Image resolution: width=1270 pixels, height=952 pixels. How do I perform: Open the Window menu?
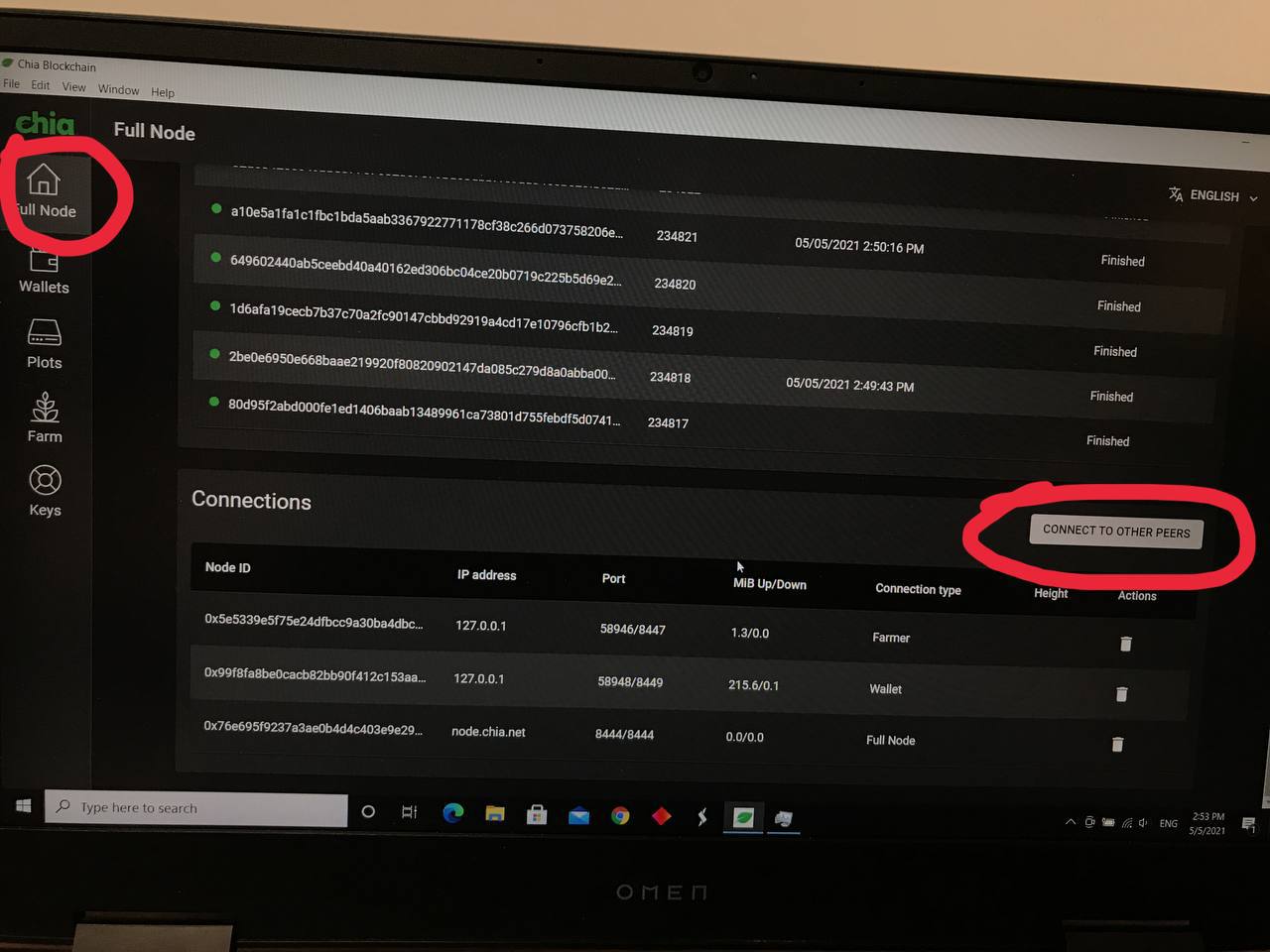(119, 89)
